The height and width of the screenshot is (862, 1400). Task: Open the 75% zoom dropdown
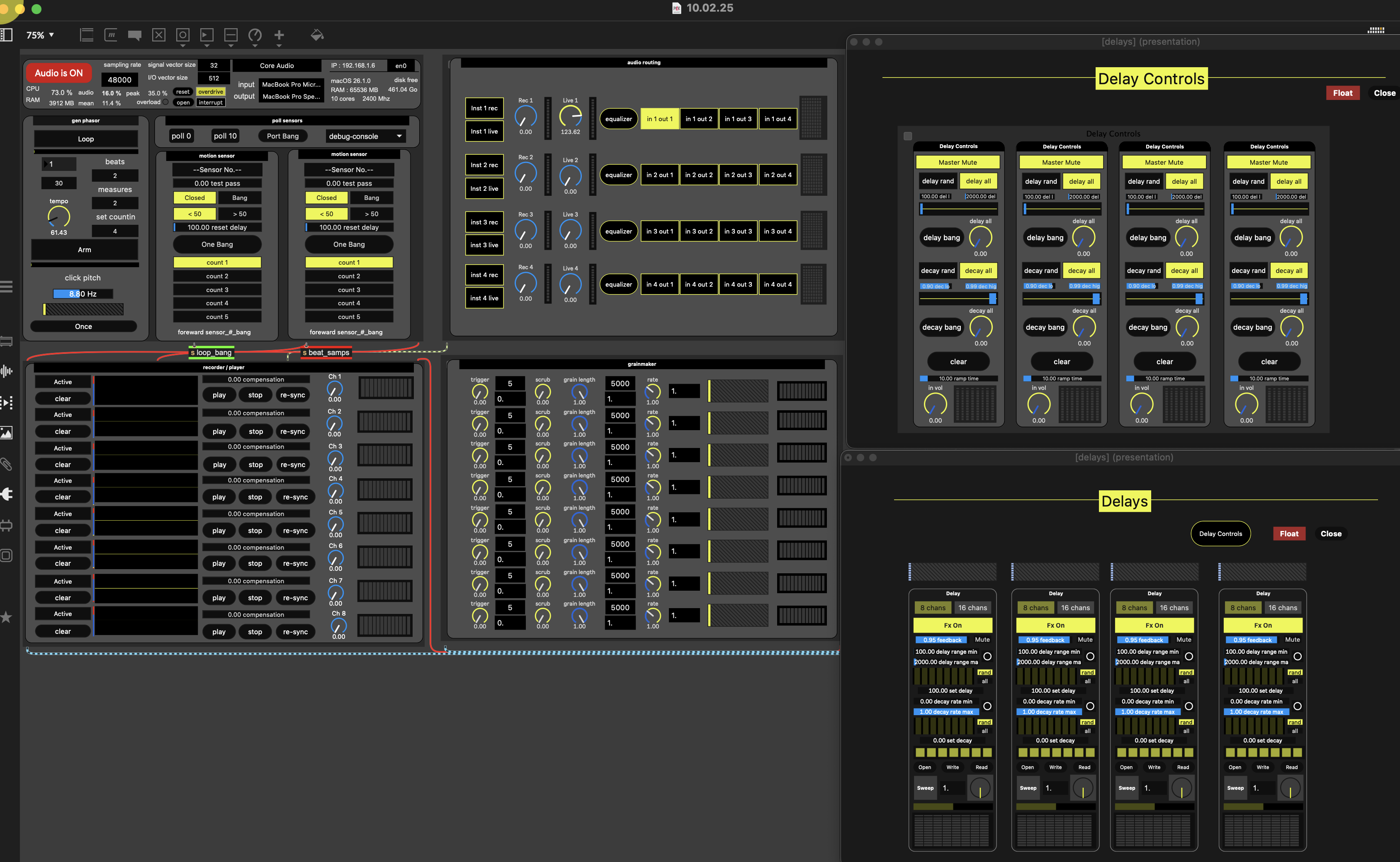pyautogui.click(x=40, y=35)
